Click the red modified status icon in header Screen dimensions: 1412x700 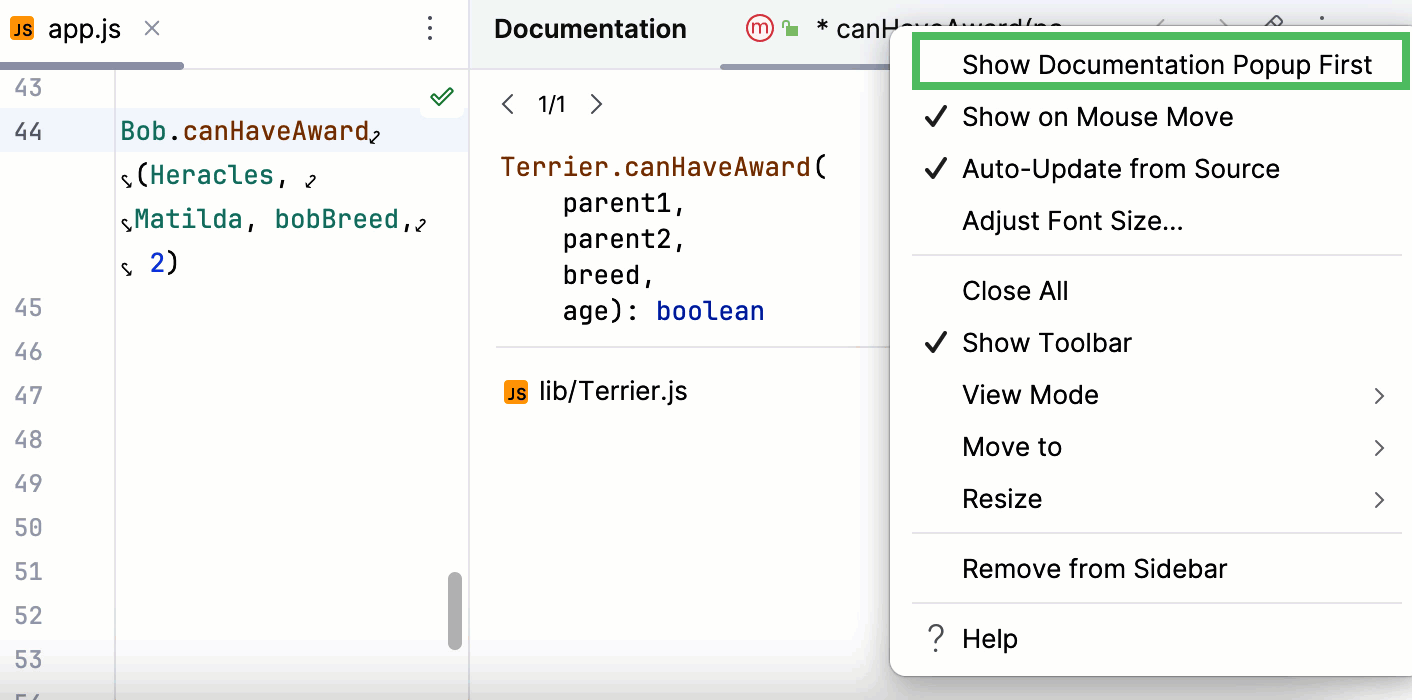point(759,28)
